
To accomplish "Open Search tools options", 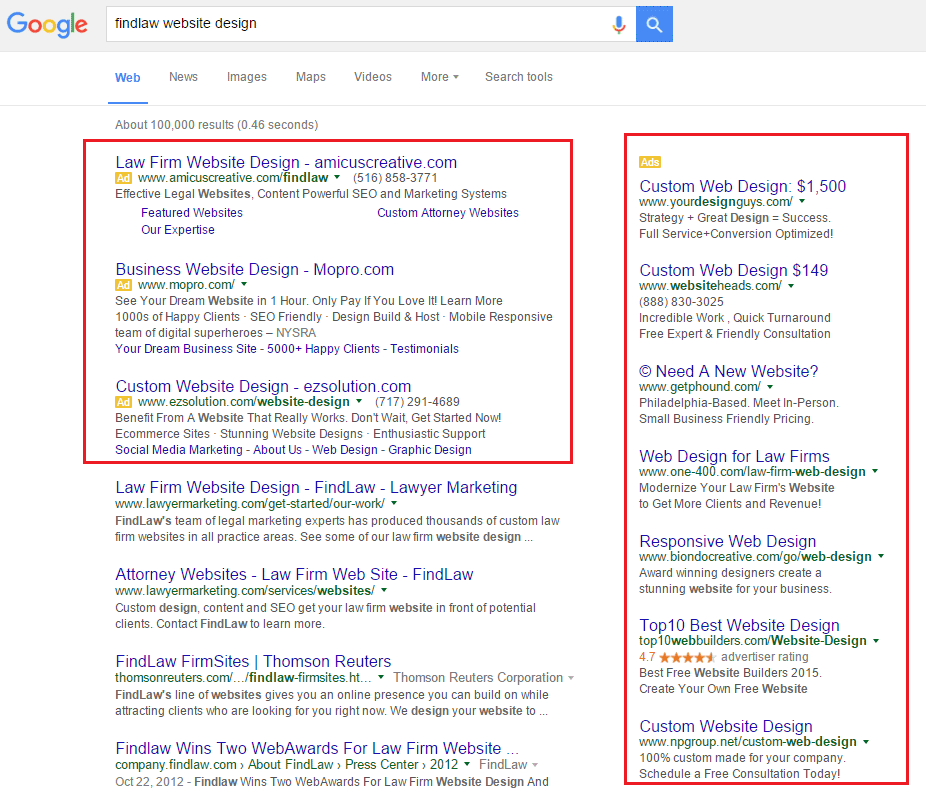I will [x=519, y=77].
